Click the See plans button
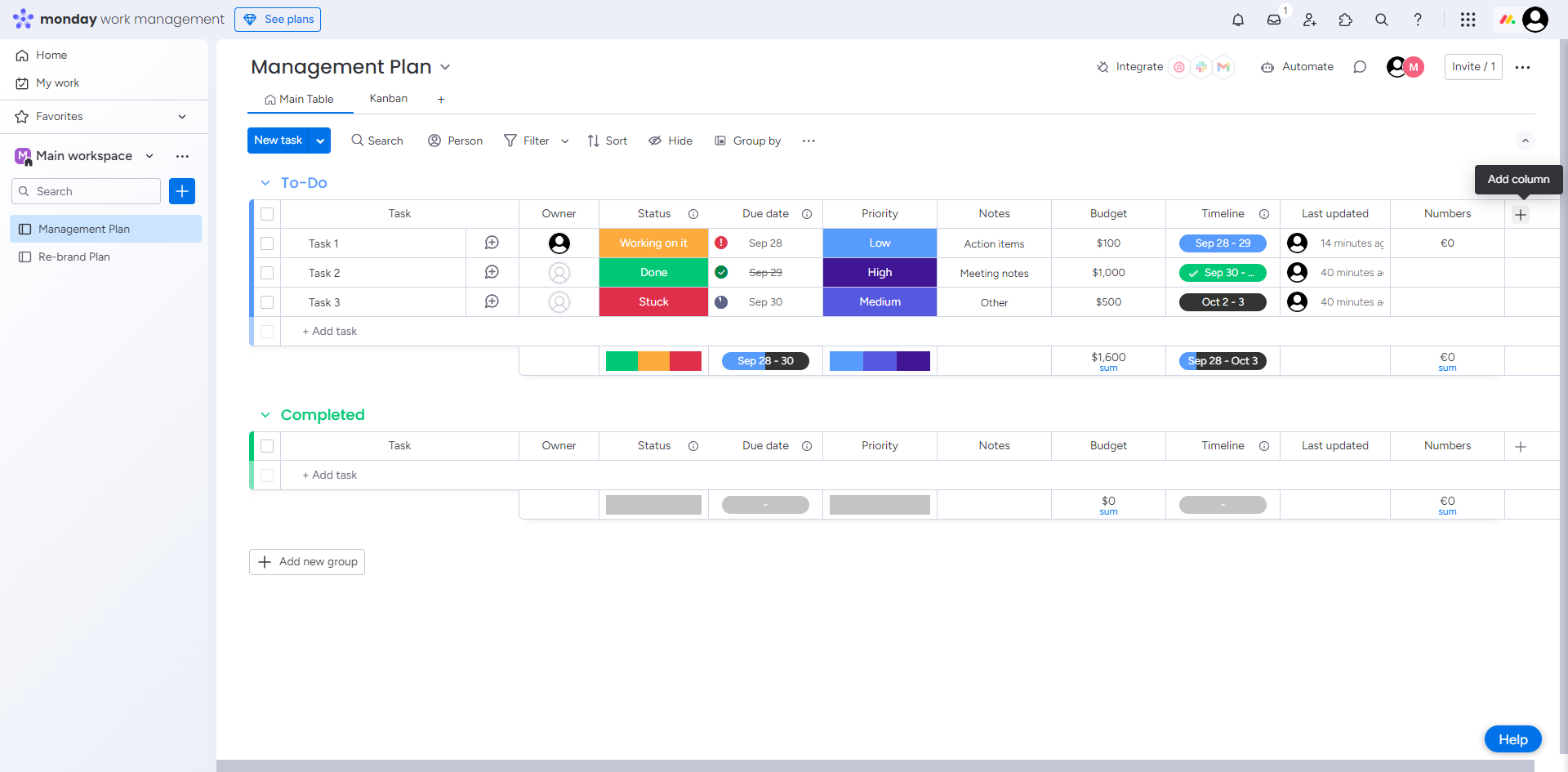This screenshot has width=1568, height=772. (278, 20)
